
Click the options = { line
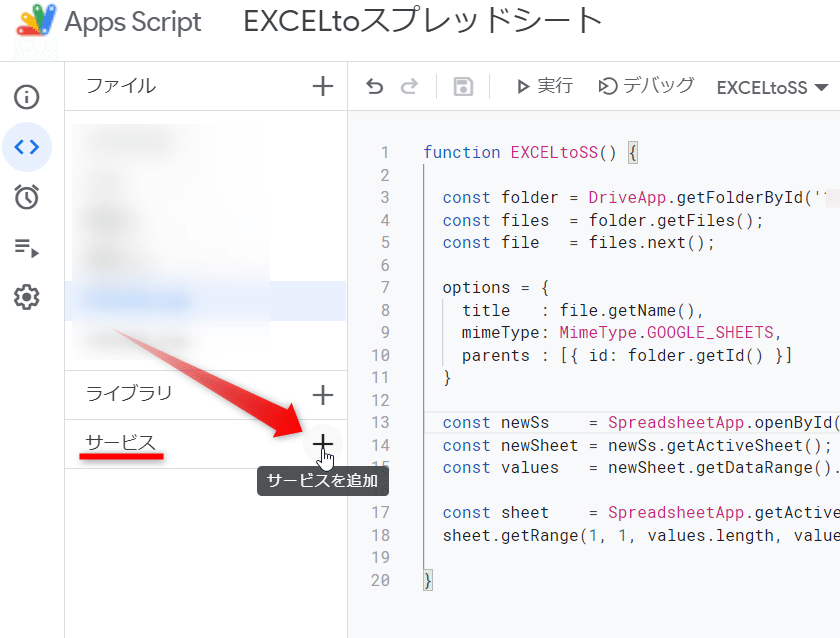tap(496, 288)
